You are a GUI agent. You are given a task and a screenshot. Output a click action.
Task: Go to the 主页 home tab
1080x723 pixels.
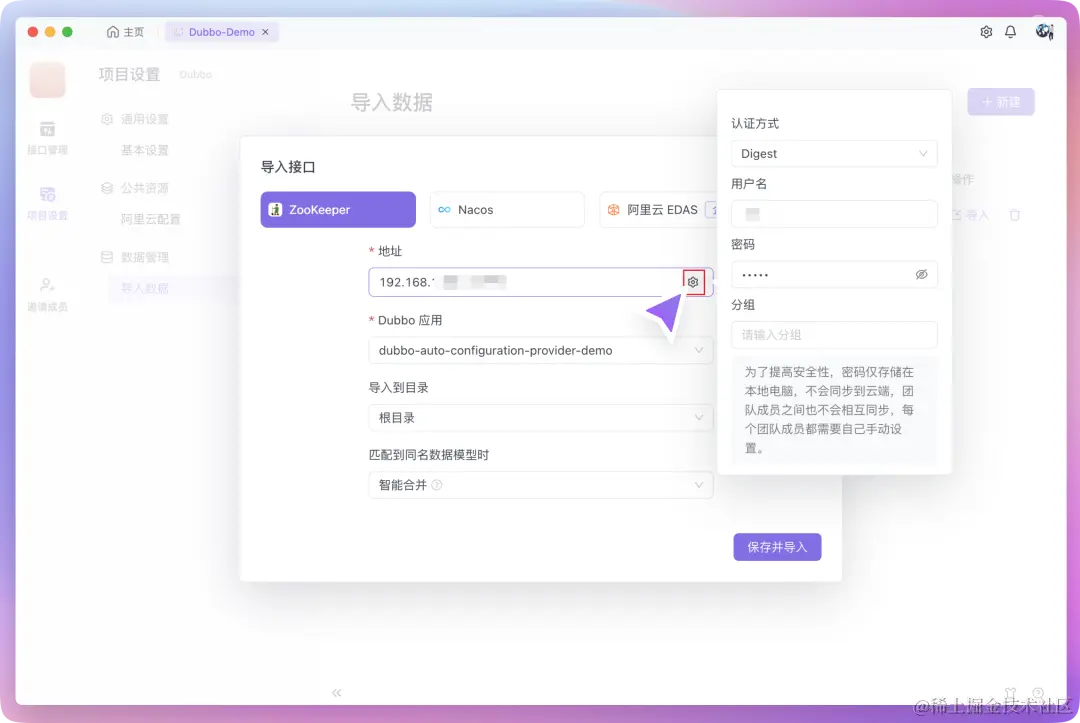pos(125,31)
